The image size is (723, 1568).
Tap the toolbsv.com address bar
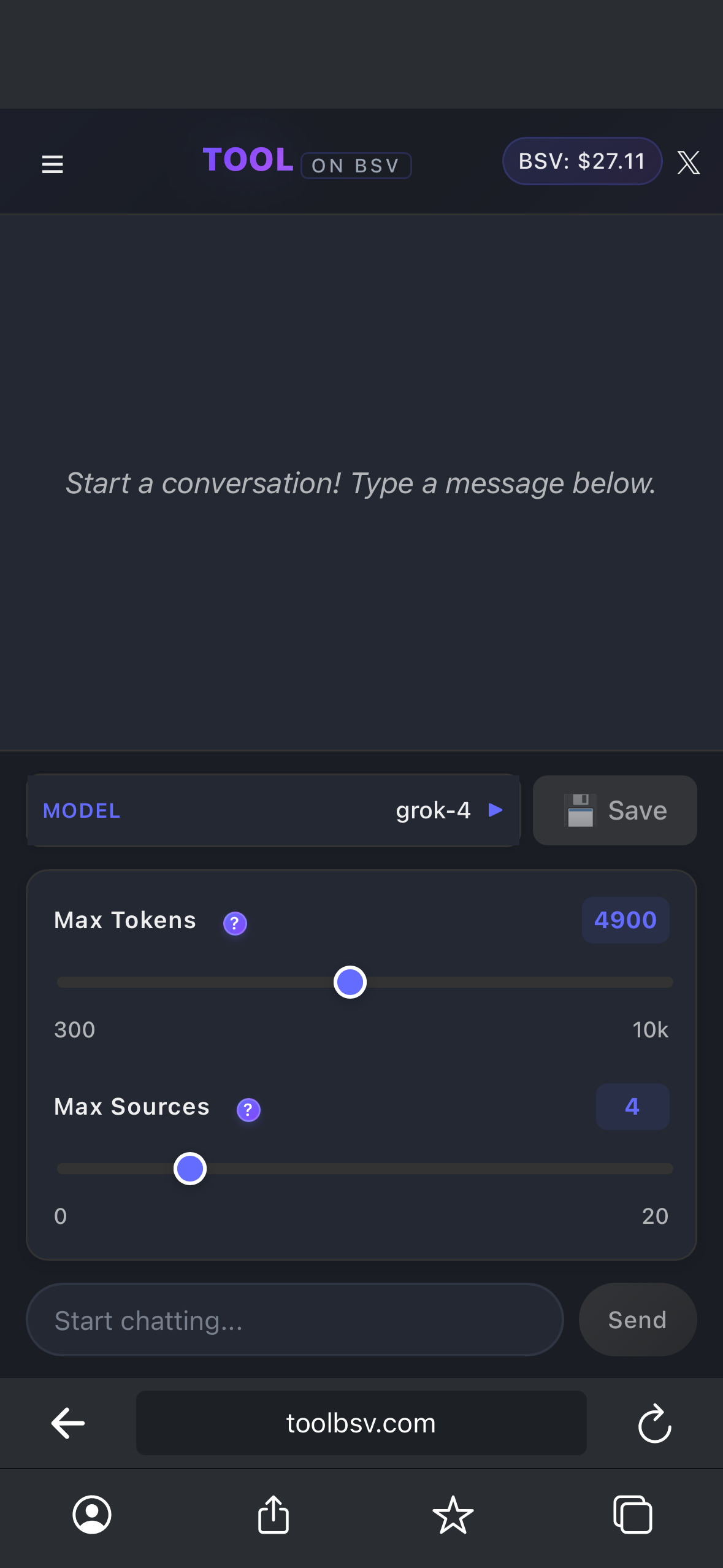coord(361,1423)
